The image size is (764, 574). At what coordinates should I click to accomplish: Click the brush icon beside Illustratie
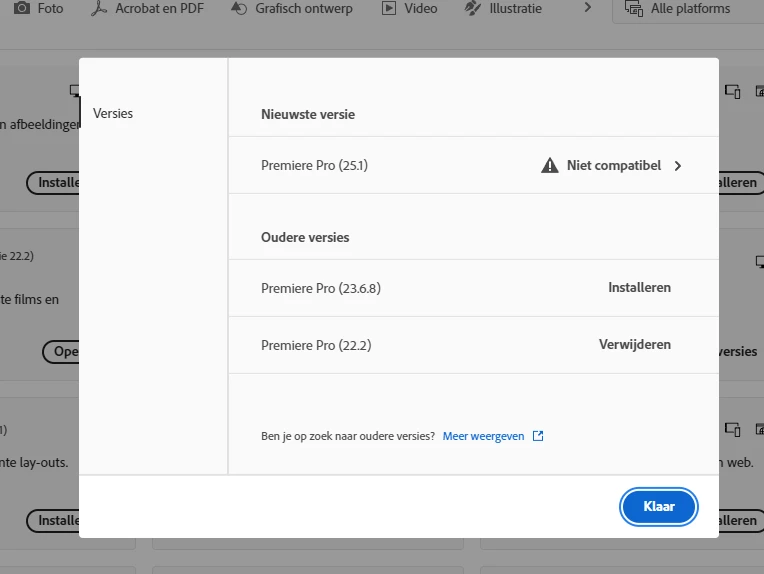473,8
